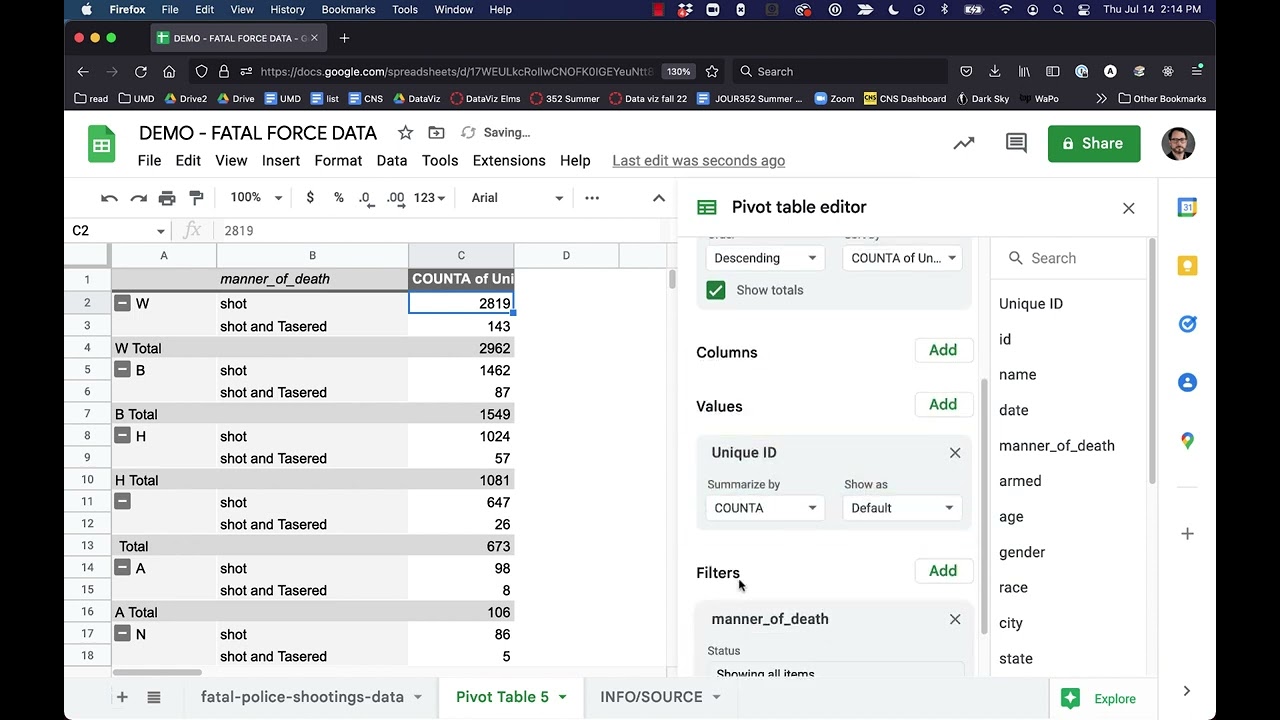Open the activity dashboard trend icon
Screen dimensions: 1280x720
pos(964,144)
